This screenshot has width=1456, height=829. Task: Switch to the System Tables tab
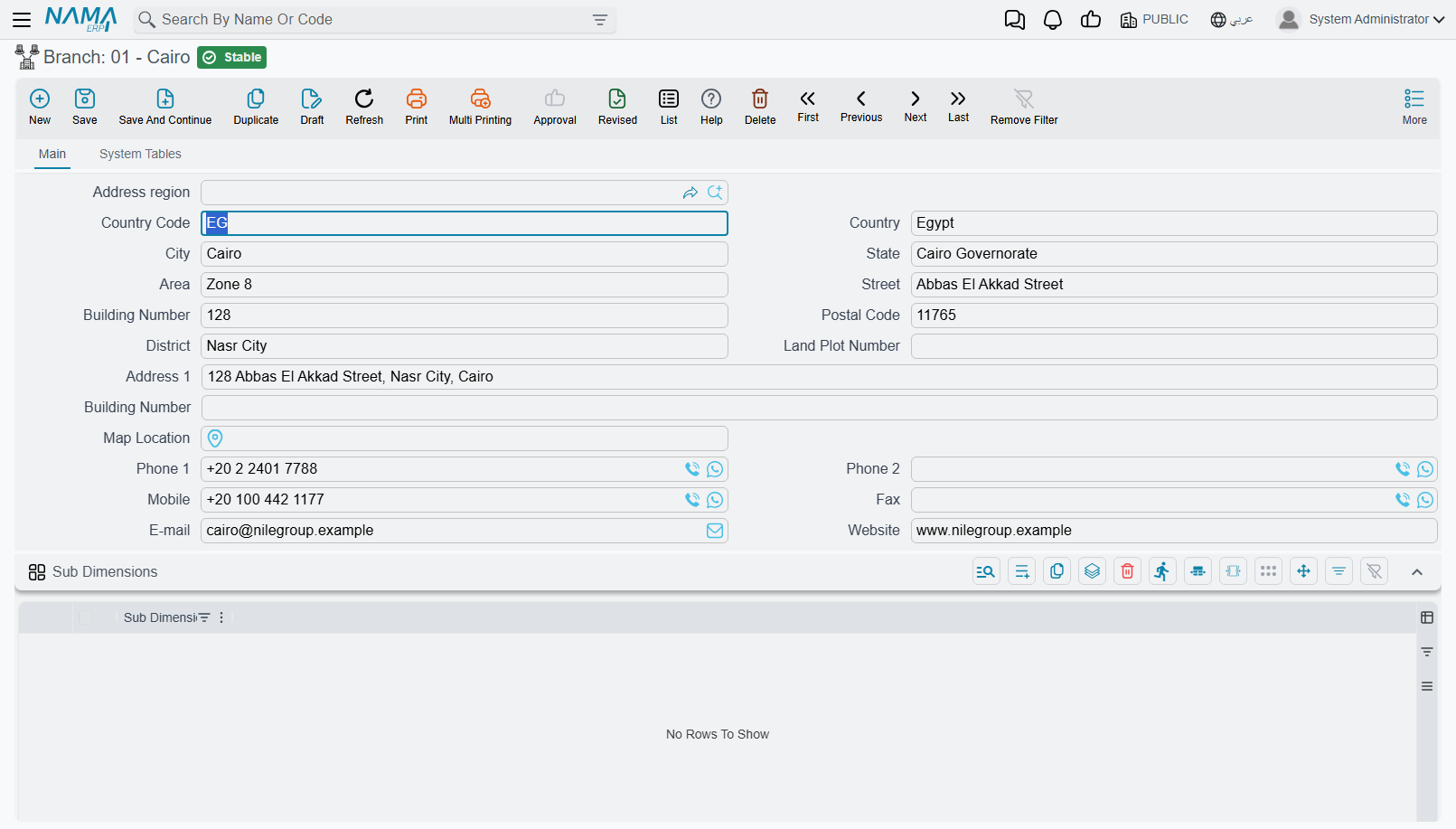pyautogui.click(x=140, y=155)
